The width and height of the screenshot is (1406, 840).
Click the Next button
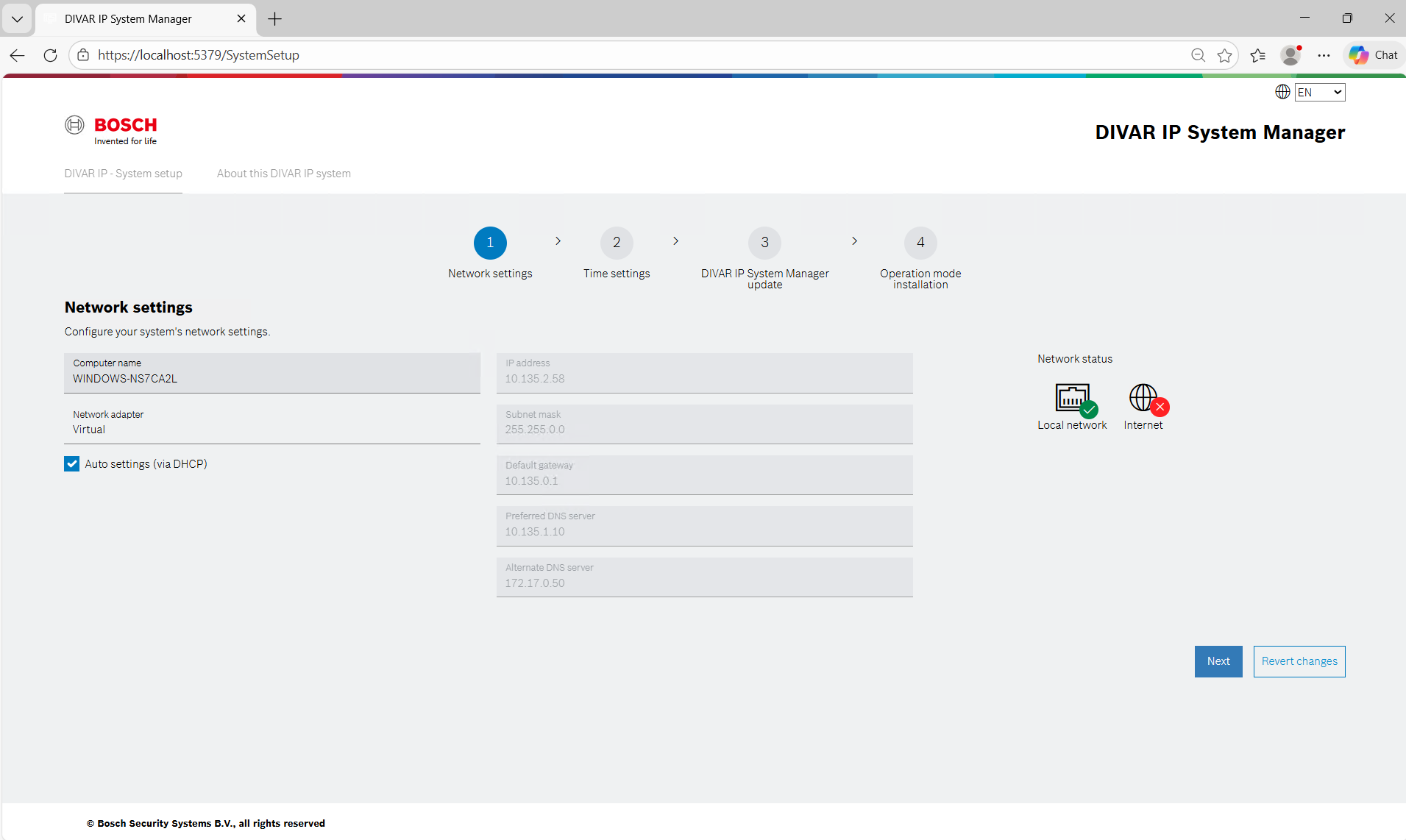[x=1218, y=661]
